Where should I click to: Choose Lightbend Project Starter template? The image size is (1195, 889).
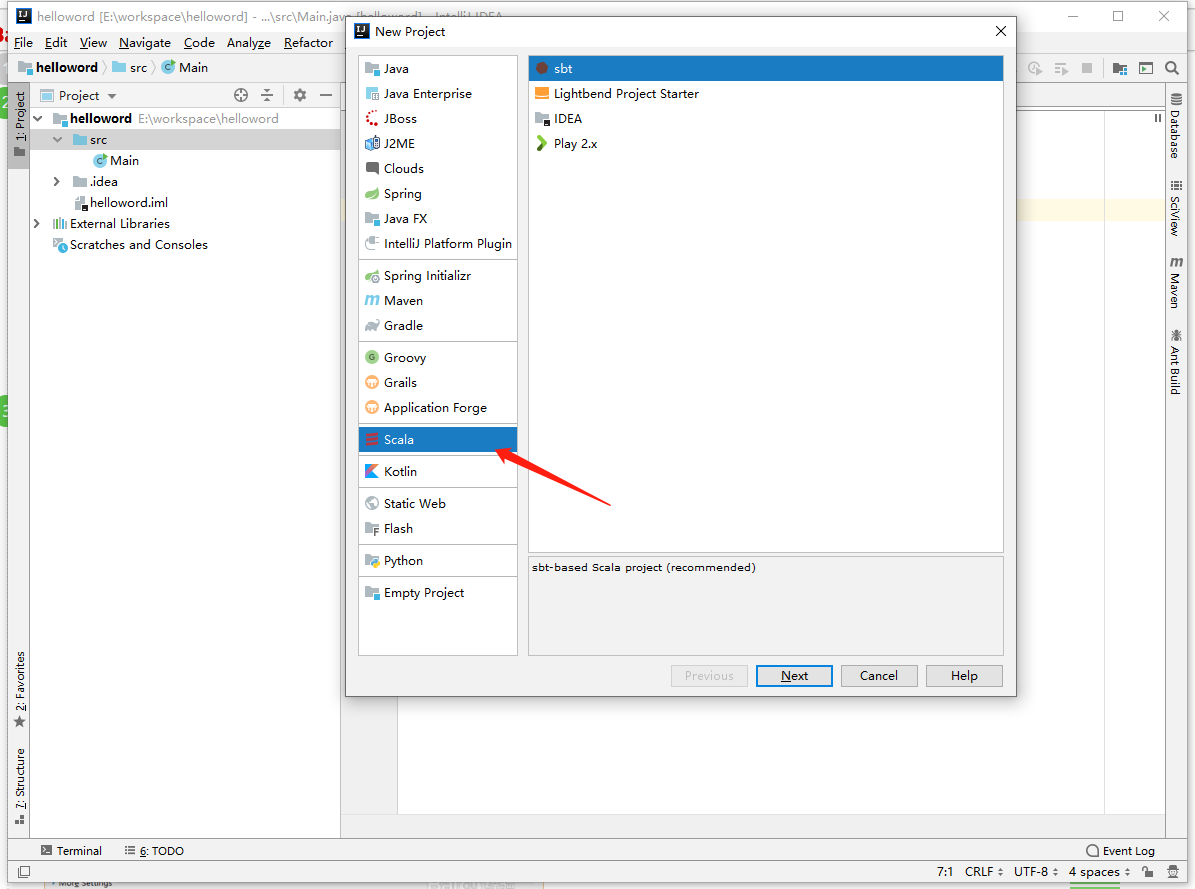[765, 94]
